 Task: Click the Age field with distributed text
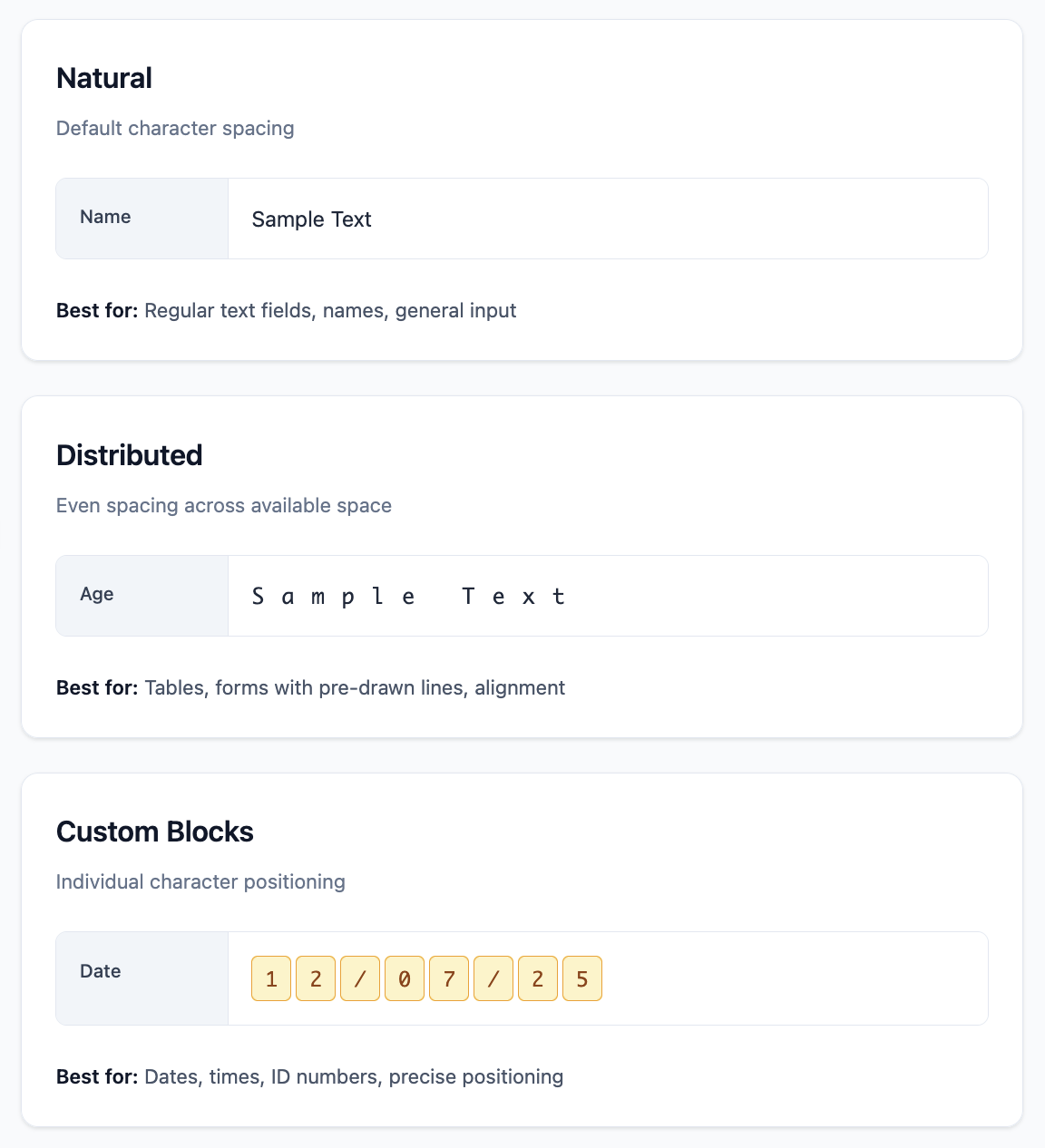[607, 596]
